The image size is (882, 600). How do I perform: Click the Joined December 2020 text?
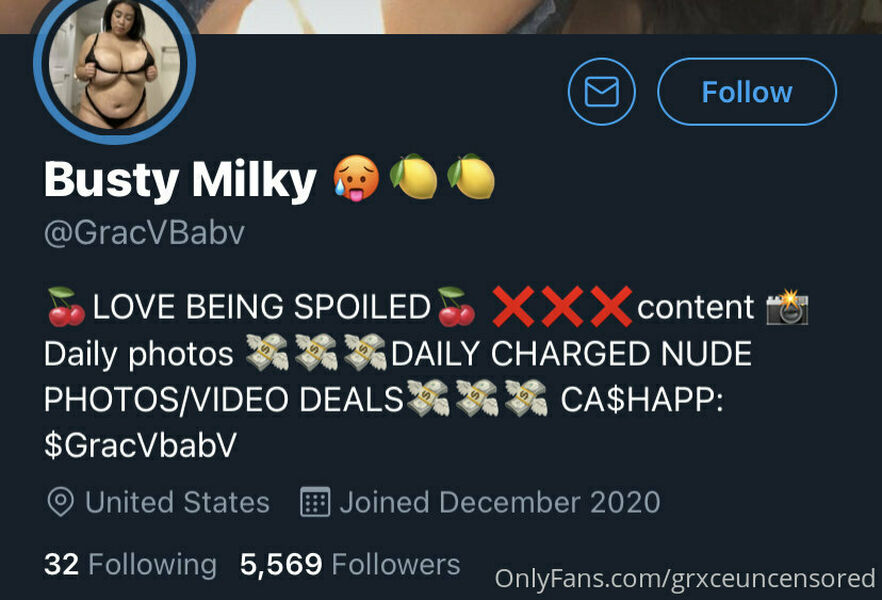click(x=500, y=502)
